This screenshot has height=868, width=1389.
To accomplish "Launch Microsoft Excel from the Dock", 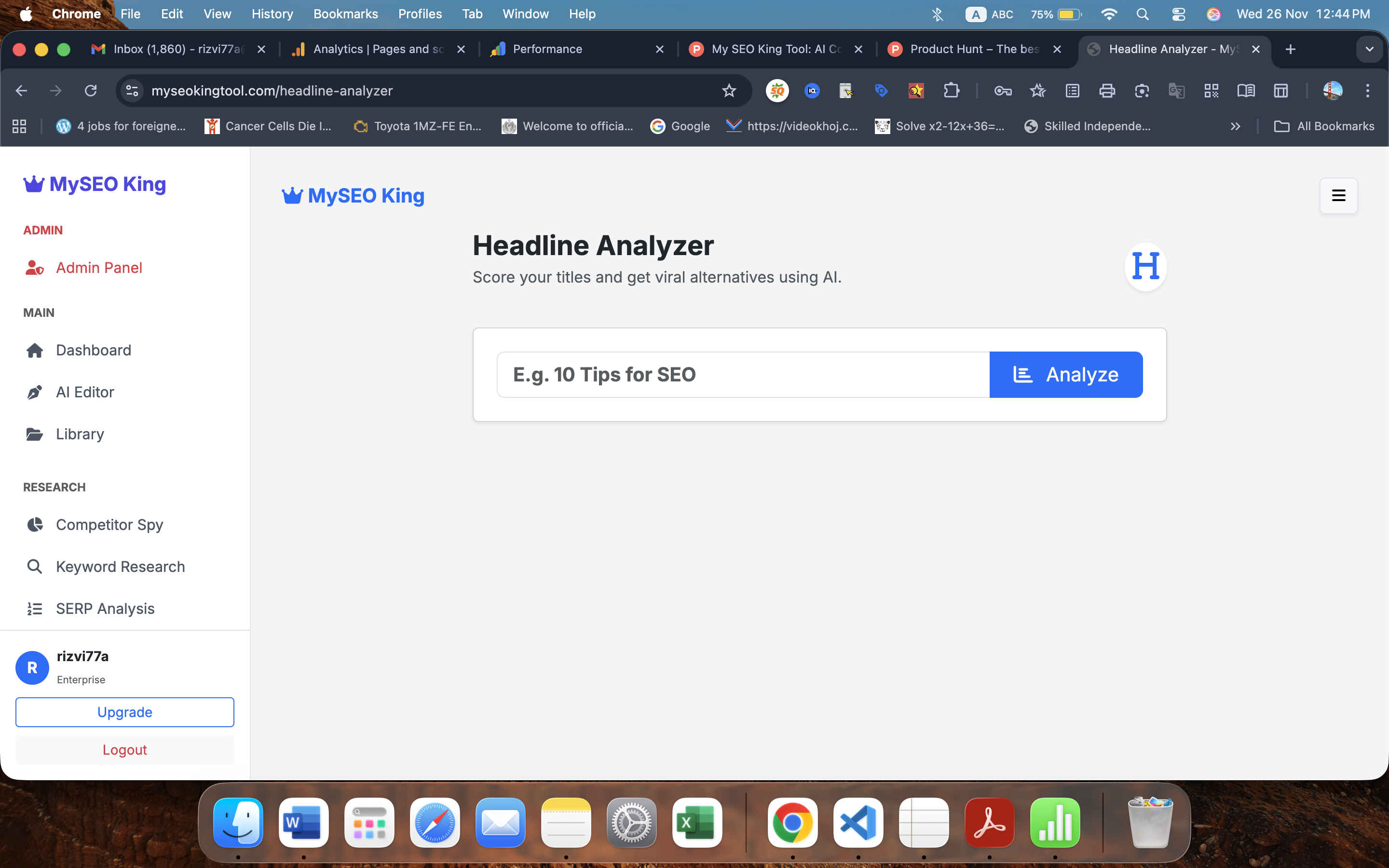I will pos(696,823).
